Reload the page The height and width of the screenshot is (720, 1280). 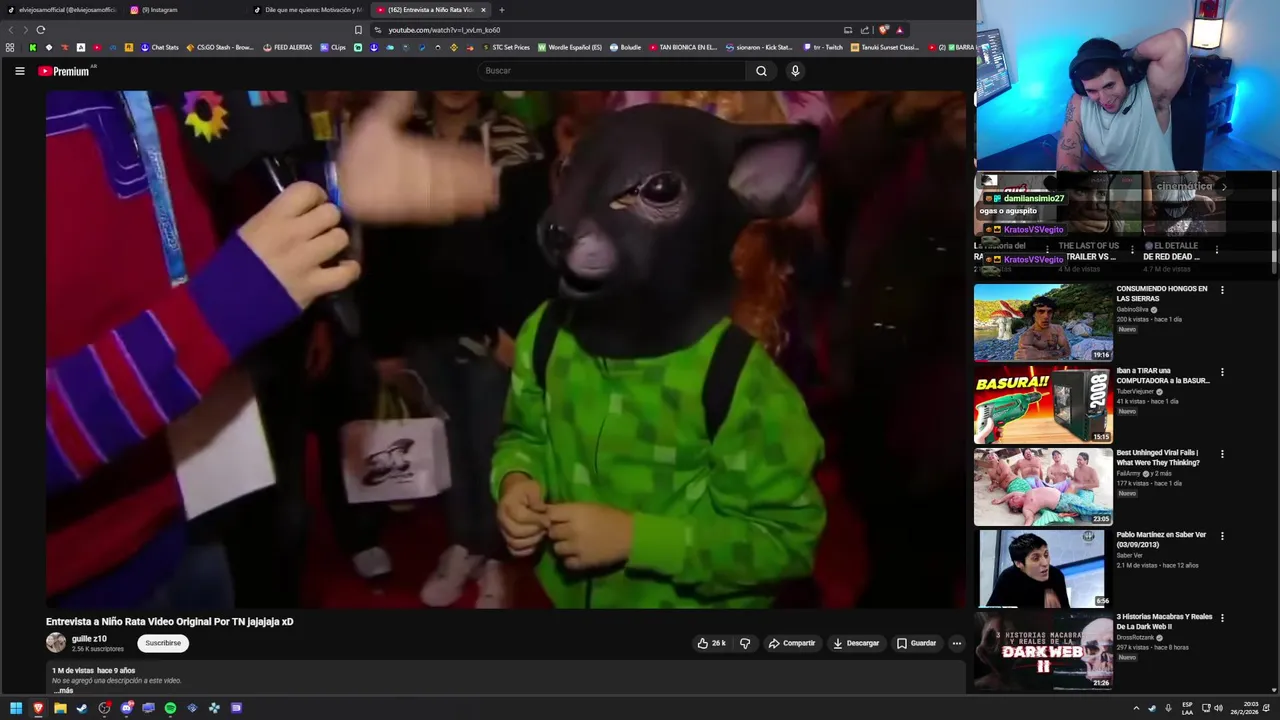[40, 30]
